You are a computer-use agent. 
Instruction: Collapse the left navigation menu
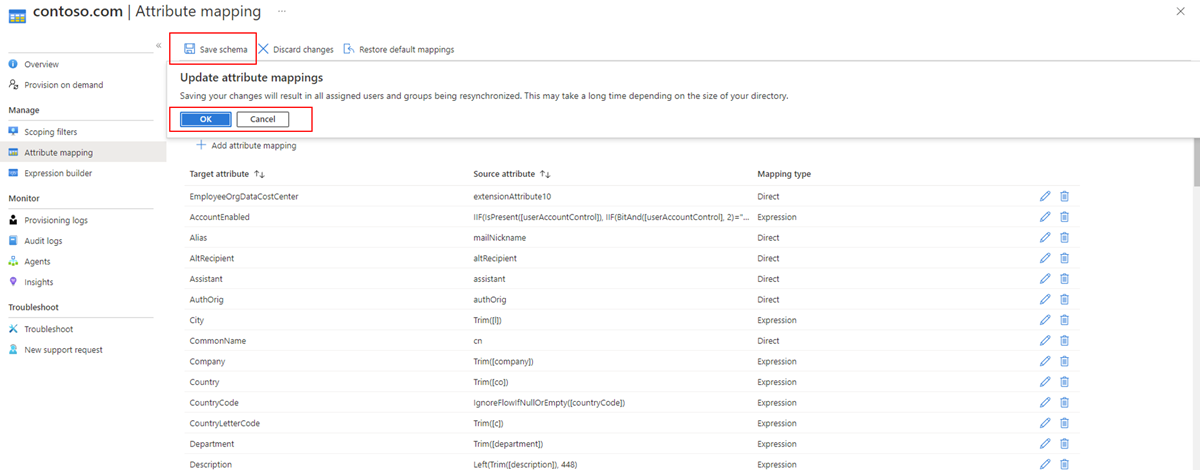(x=158, y=46)
